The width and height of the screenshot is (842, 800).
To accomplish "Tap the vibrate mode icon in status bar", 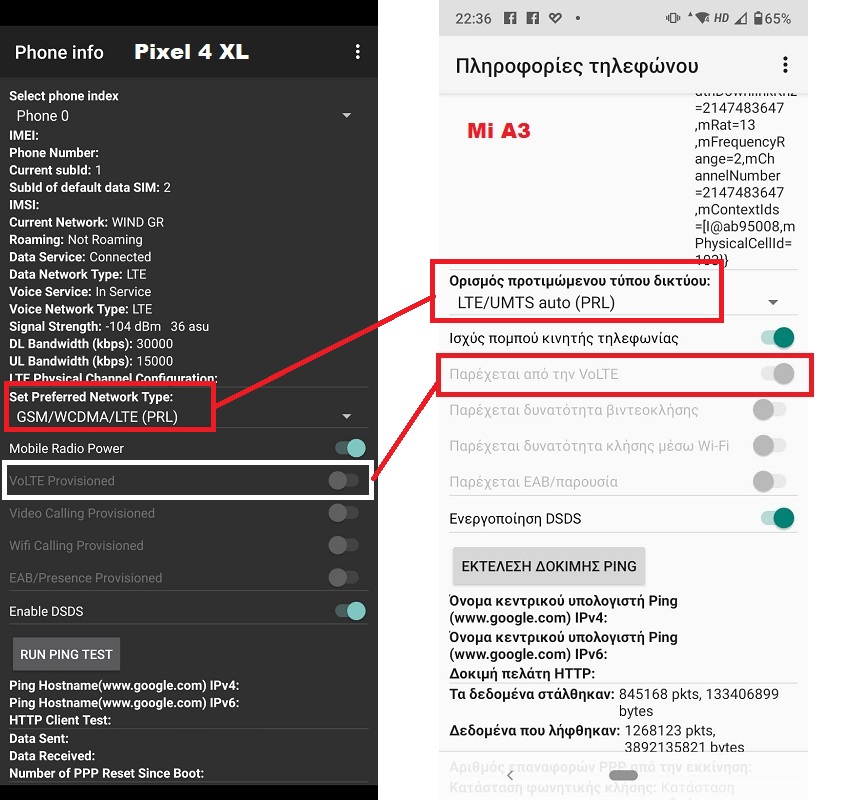I will pyautogui.click(x=672, y=18).
